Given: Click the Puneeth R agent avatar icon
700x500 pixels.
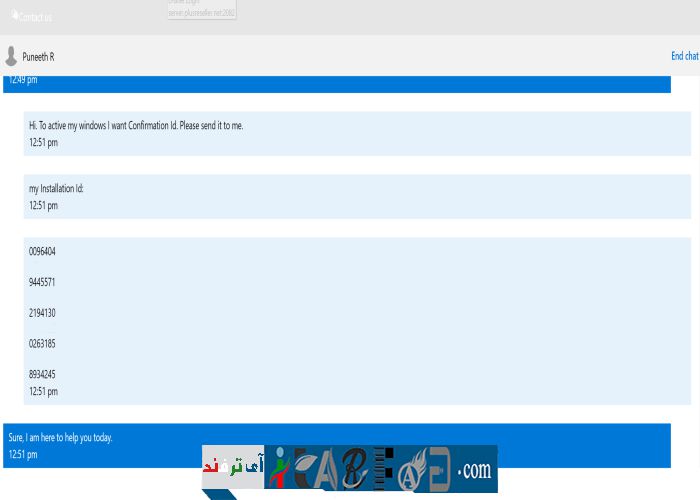Looking at the screenshot, I should click(x=11, y=56).
